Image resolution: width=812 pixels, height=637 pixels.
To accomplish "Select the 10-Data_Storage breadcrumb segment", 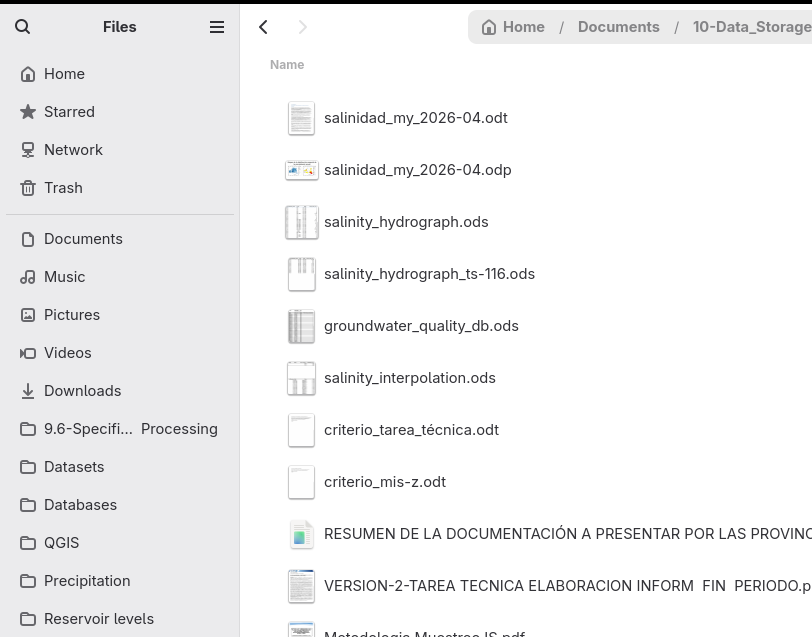I will 752,27.
